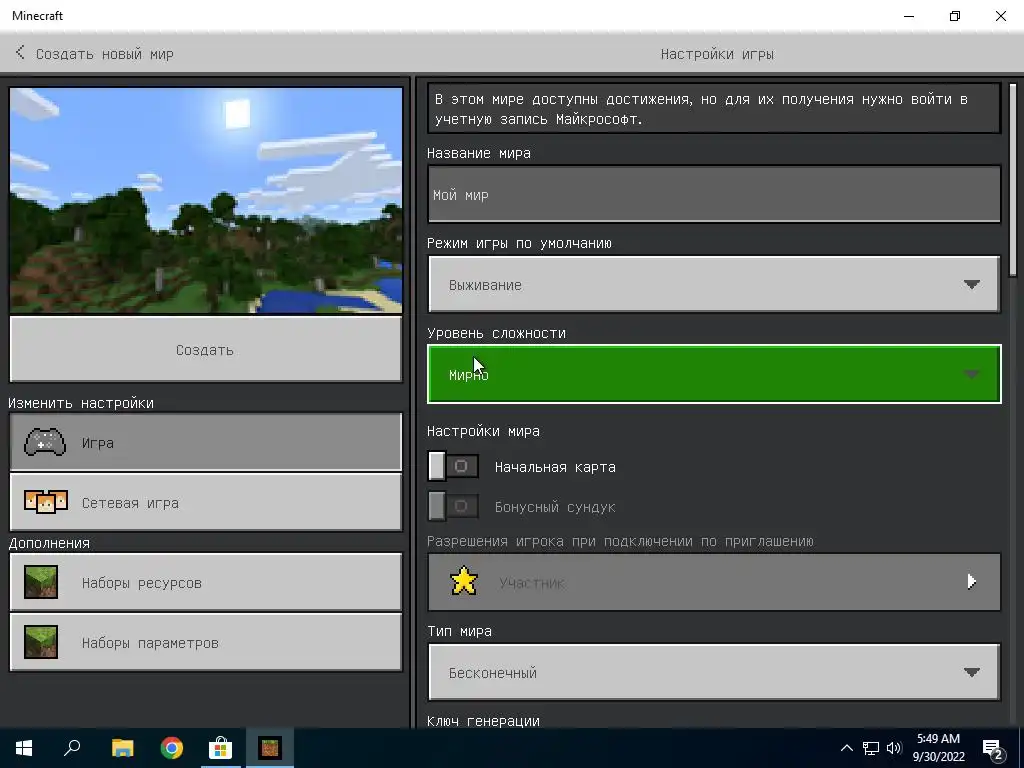Open the notification center icon
1024x768 pixels.
coord(992,748)
